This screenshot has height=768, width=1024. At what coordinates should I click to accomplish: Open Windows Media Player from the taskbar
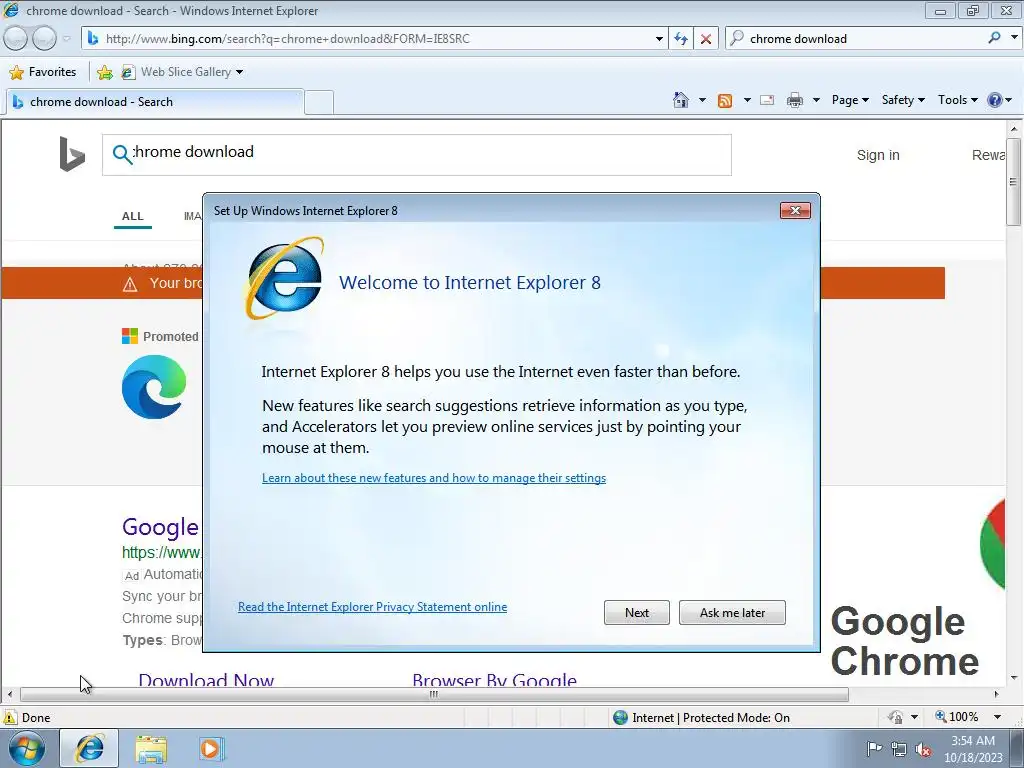(x=212, y=749)
